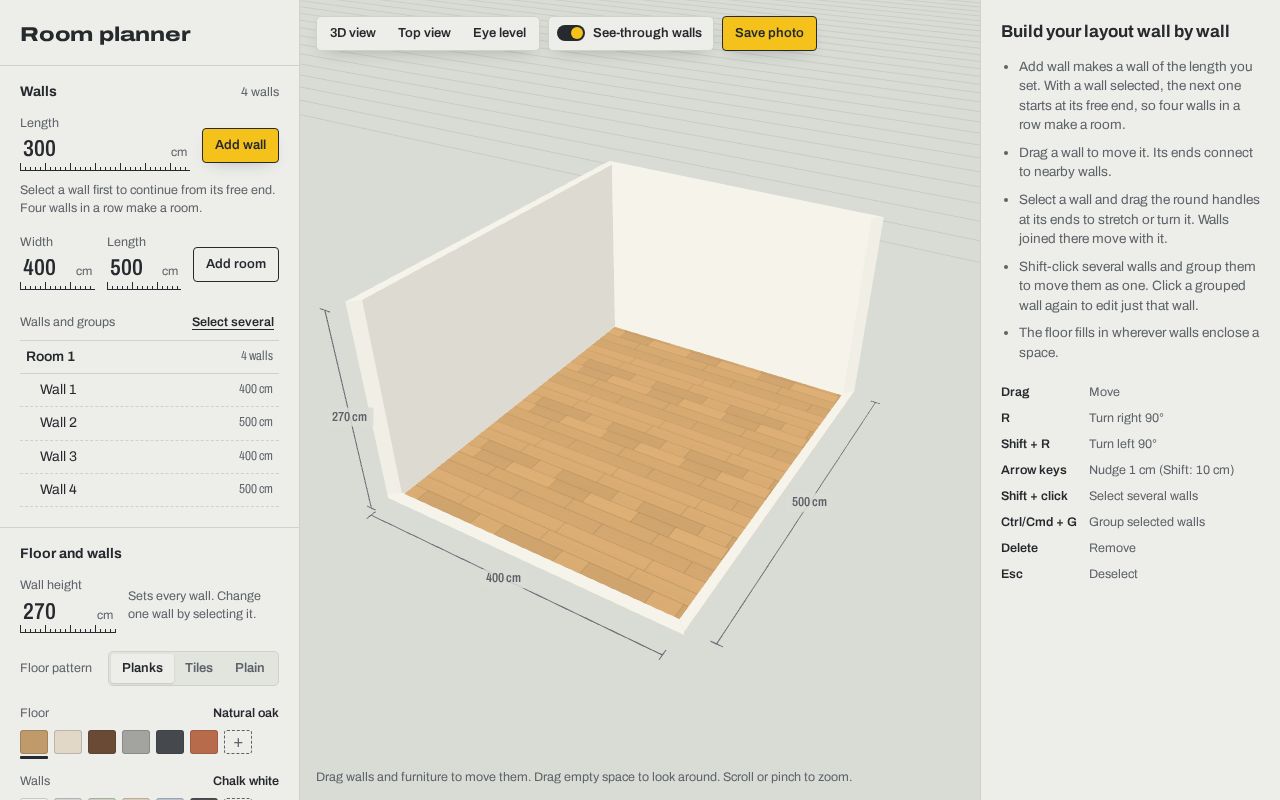Pick the terracotta floor swatch

204,742
